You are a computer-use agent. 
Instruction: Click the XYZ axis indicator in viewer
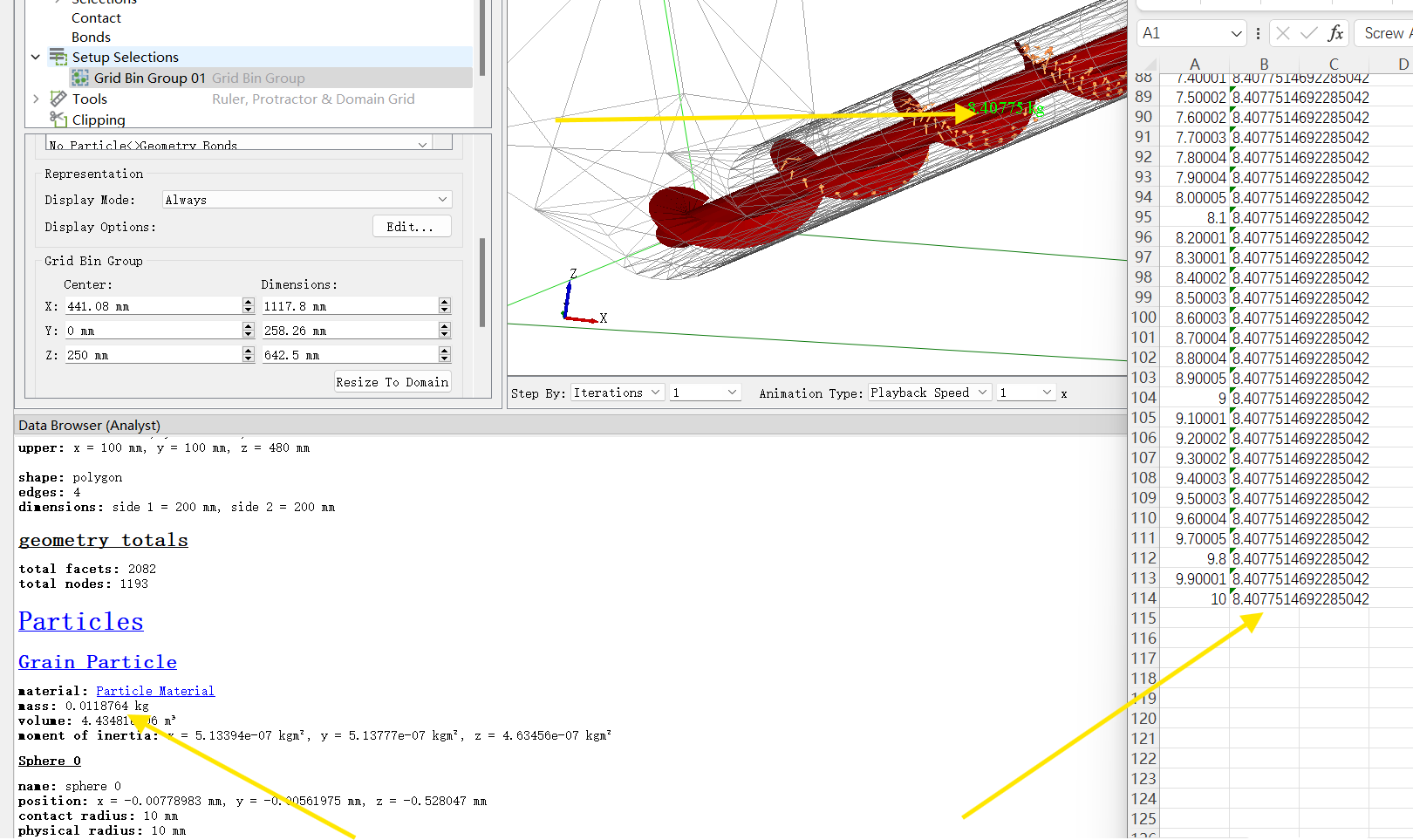(x=584, y=298)
